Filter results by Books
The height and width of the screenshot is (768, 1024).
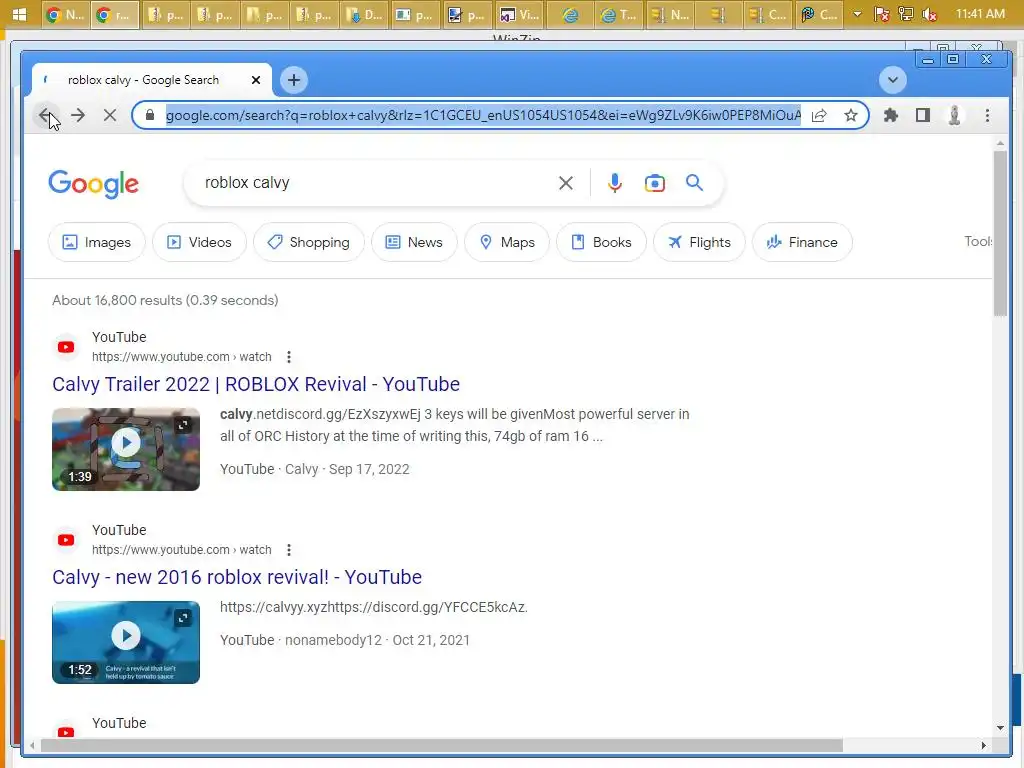[x=601, y=242]
